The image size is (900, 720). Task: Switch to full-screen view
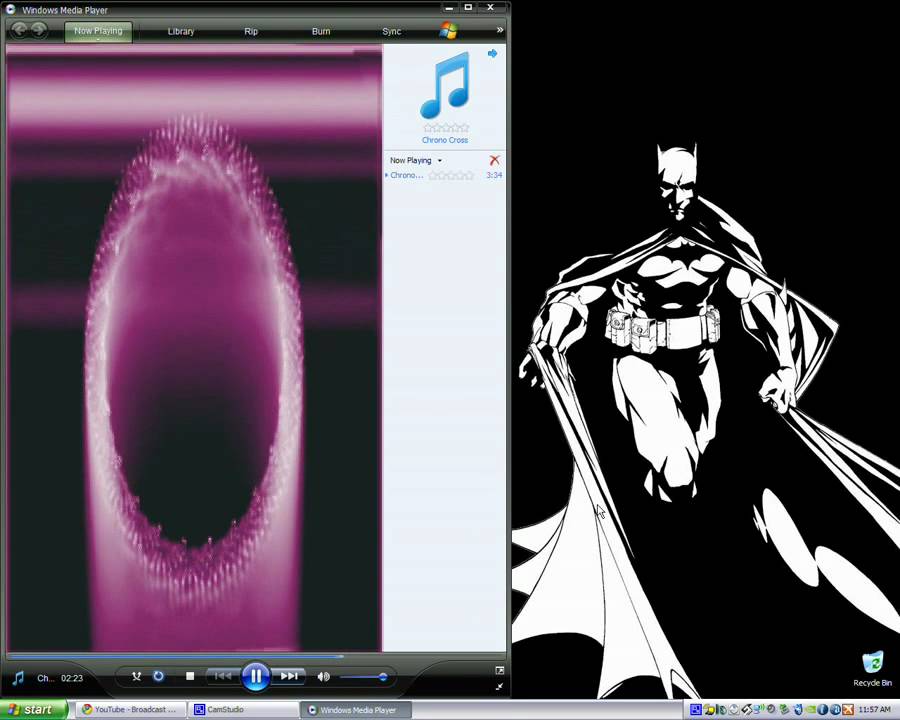[x=499, y=671]
